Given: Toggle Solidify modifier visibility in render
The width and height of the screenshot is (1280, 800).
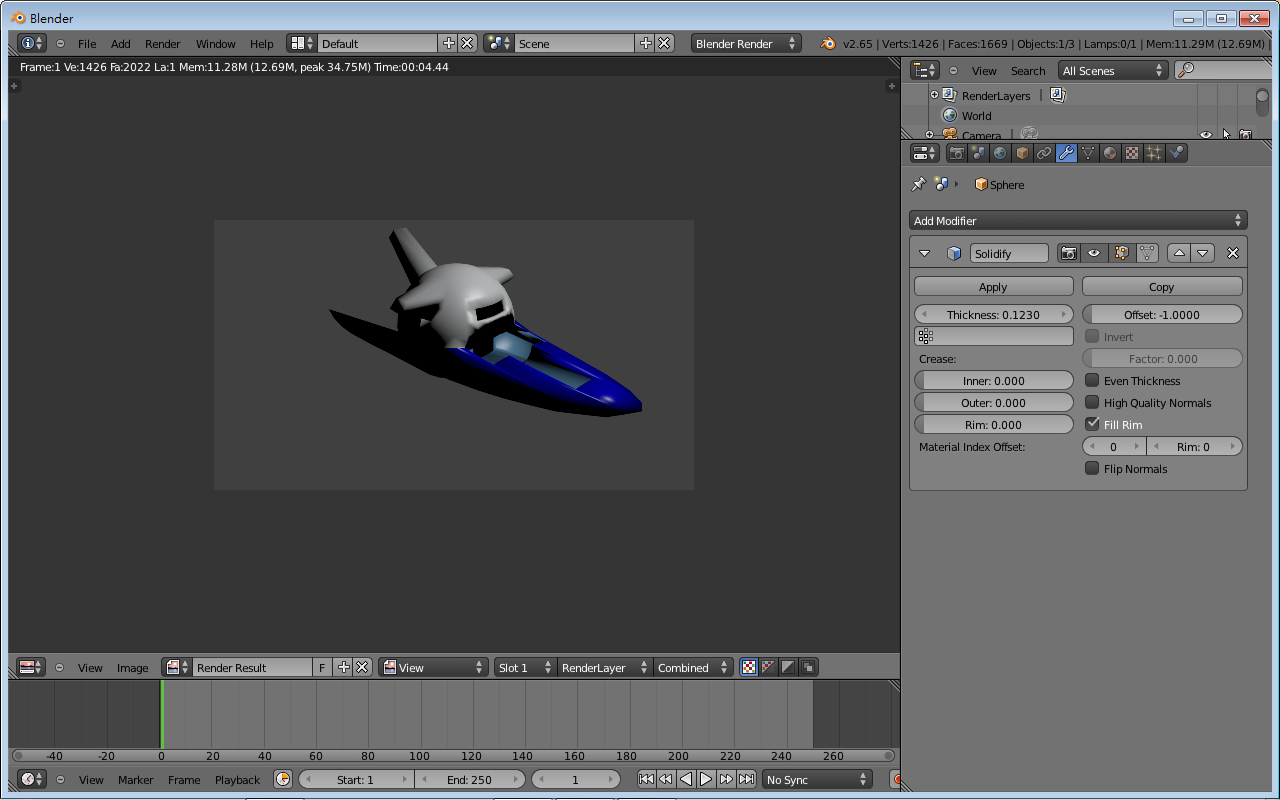Looking at the screenshot, I should 1070,253.
